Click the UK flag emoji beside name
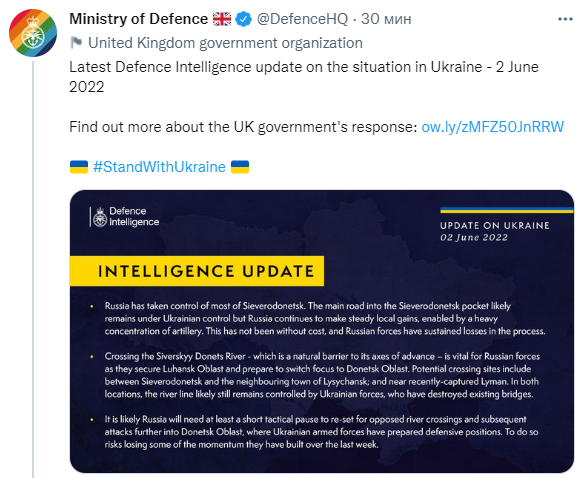Viewport: 583px width, 478px height. 222,19
